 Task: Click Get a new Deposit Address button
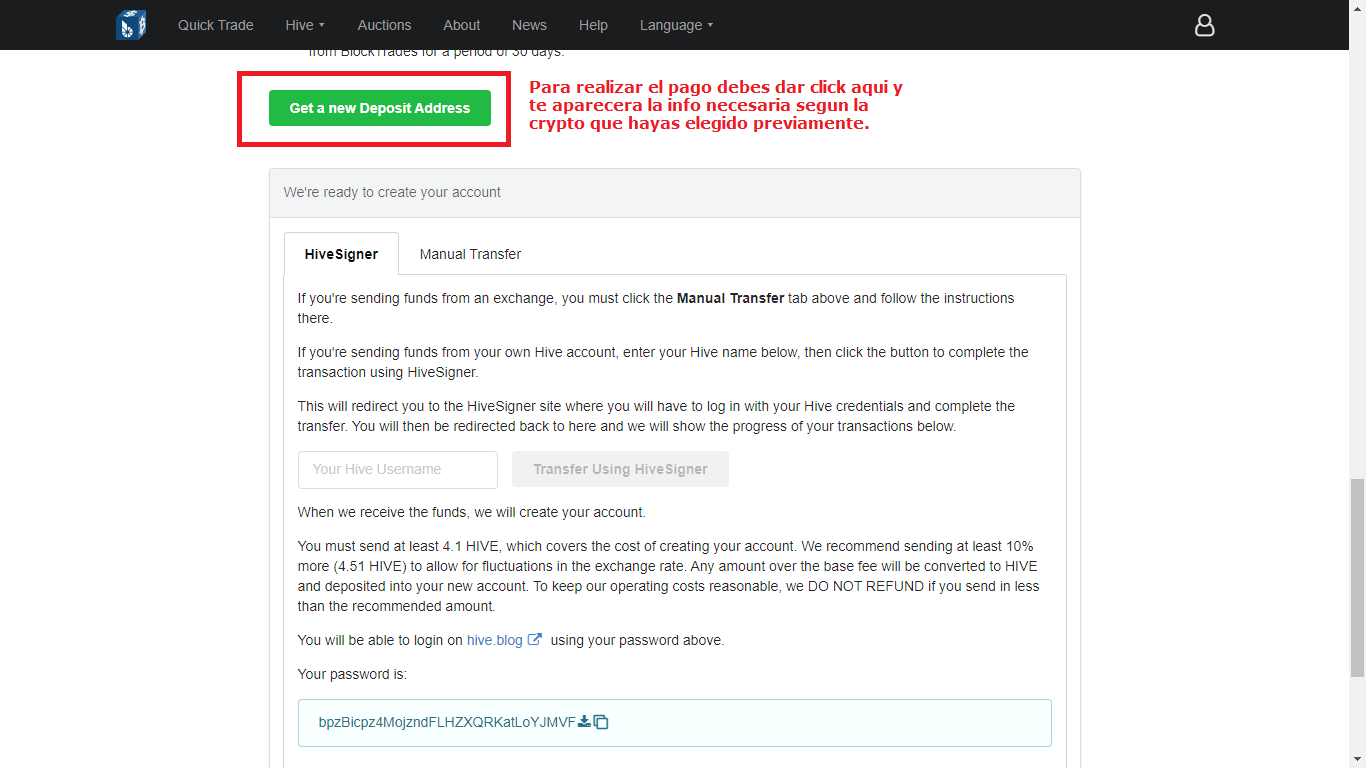pyautogui.click(x=380, y=108)
